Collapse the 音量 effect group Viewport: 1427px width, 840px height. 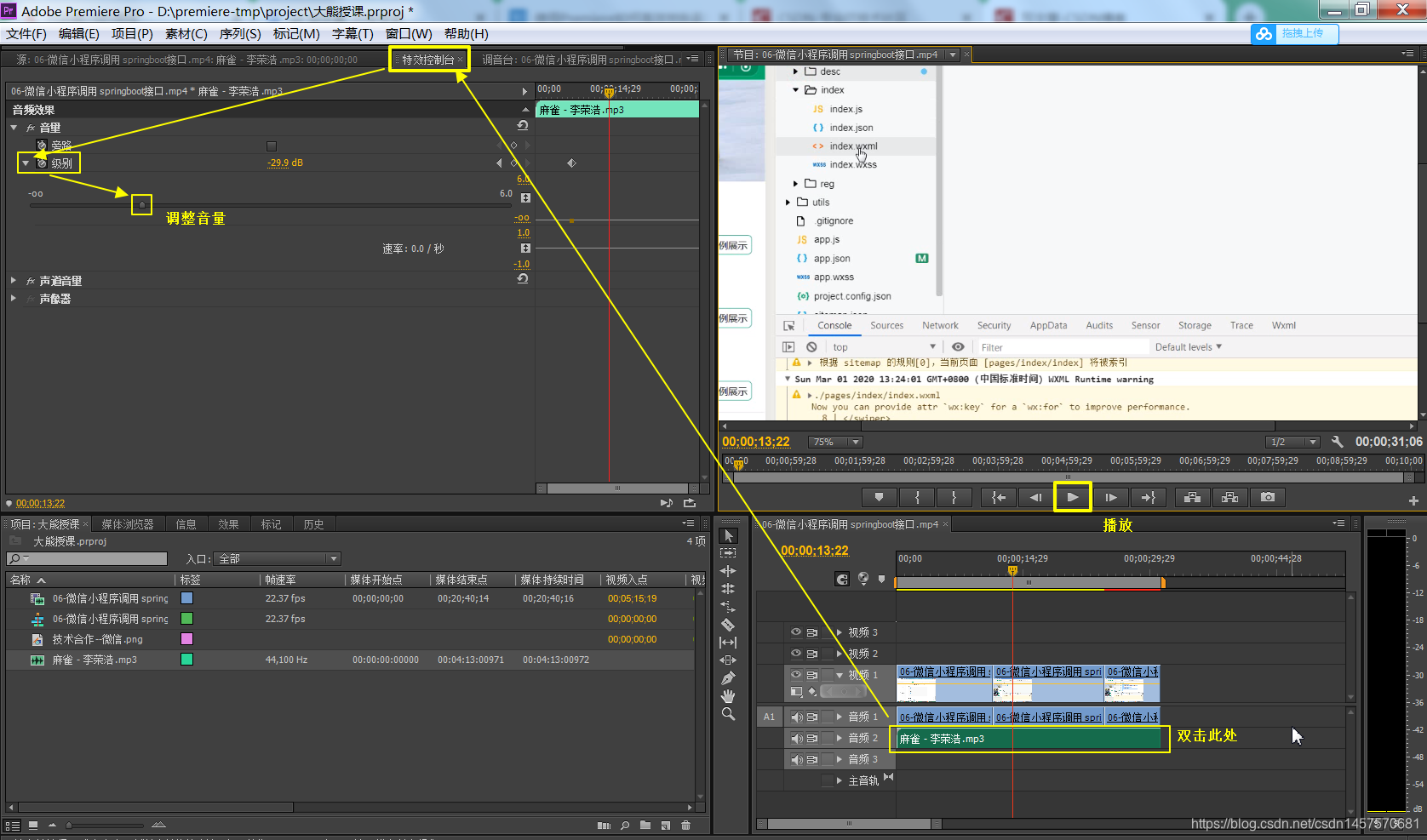14,127
